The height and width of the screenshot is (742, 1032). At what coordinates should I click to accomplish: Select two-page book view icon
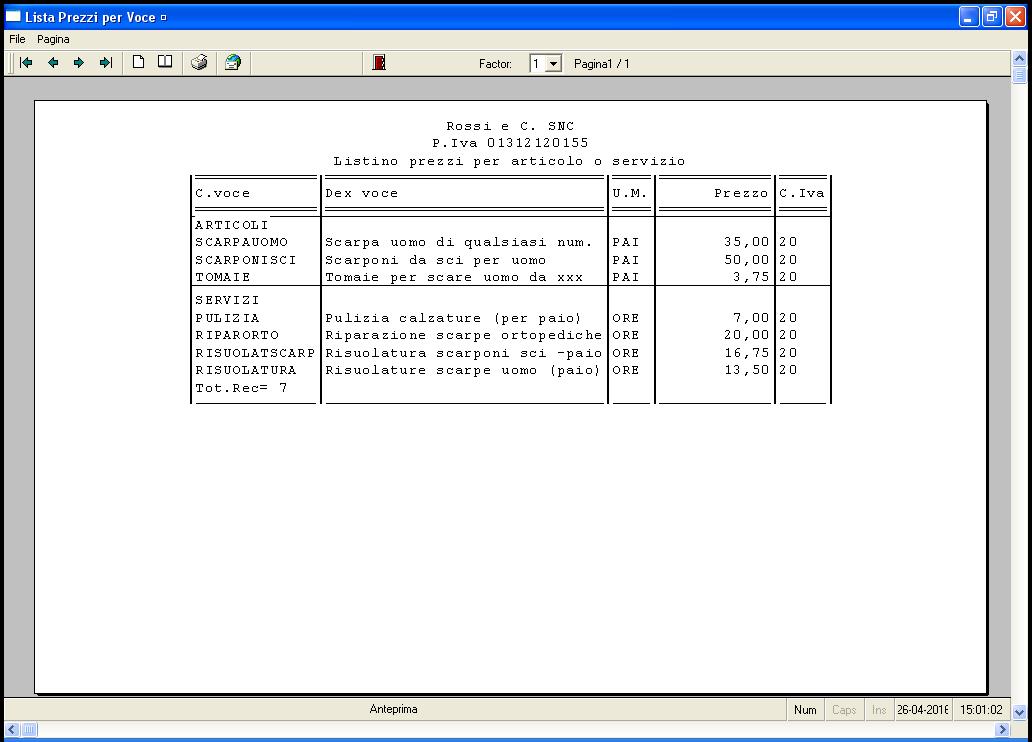point(165,63)
